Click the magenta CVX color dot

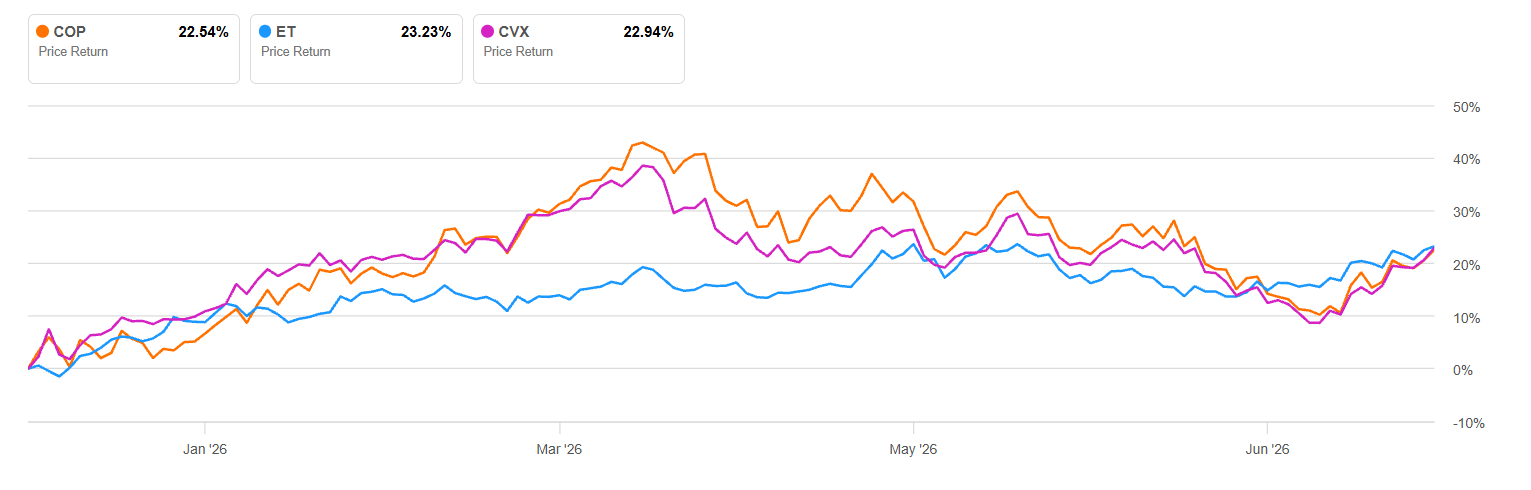488,32
